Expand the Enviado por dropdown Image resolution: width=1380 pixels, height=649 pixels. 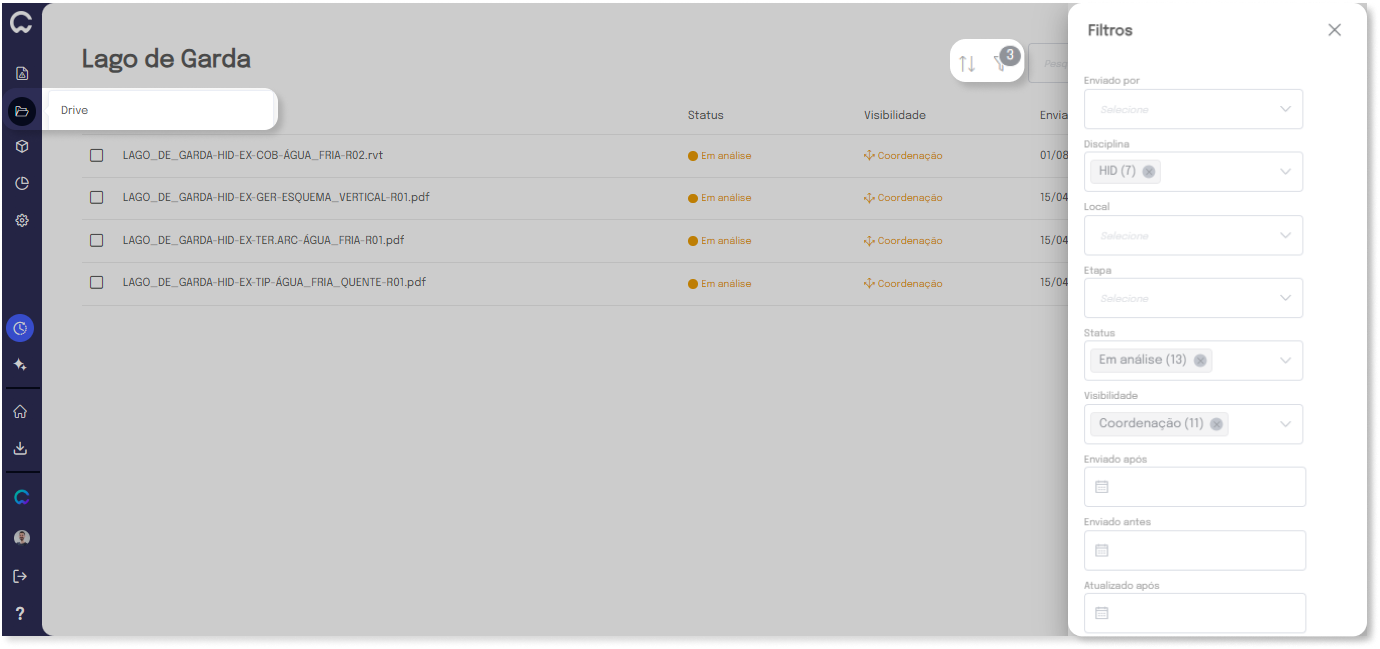[1193, 109]
